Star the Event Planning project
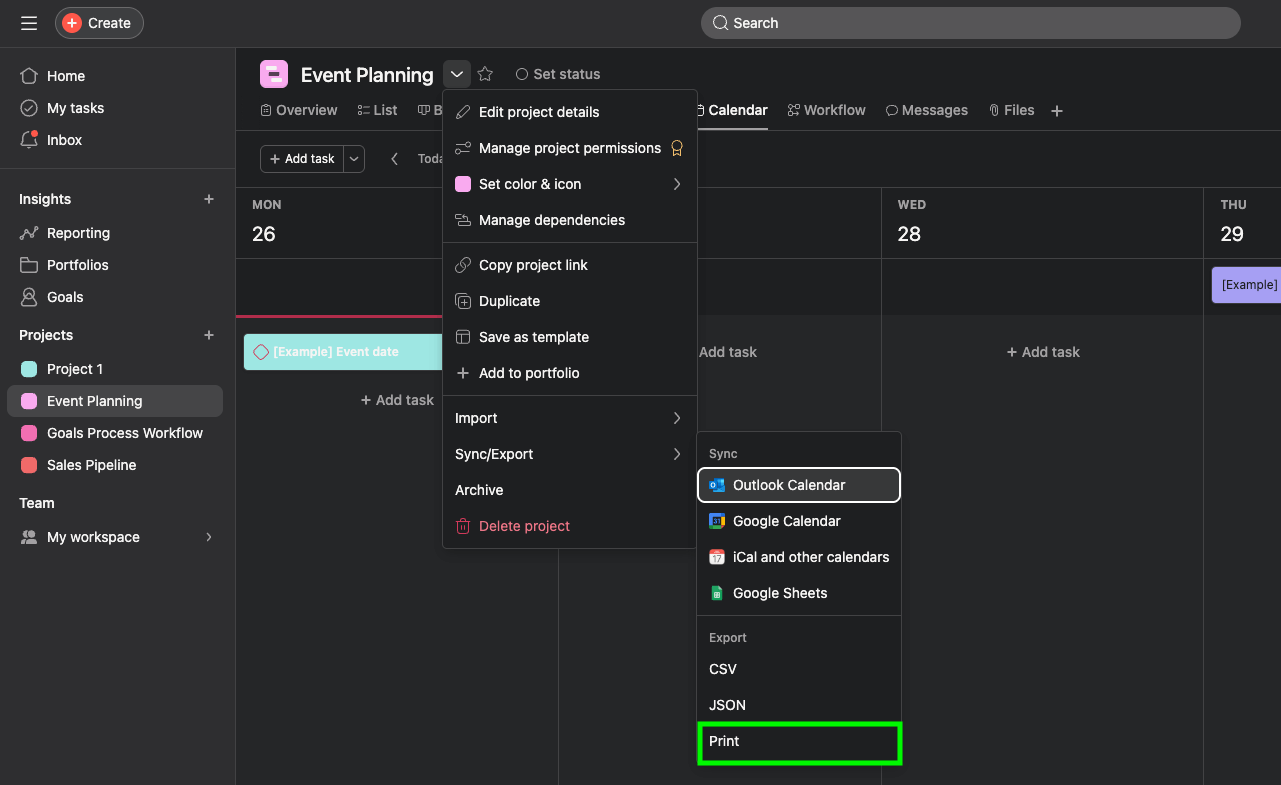The height and width of the screenshot is (785, 1281). [485, 73]
